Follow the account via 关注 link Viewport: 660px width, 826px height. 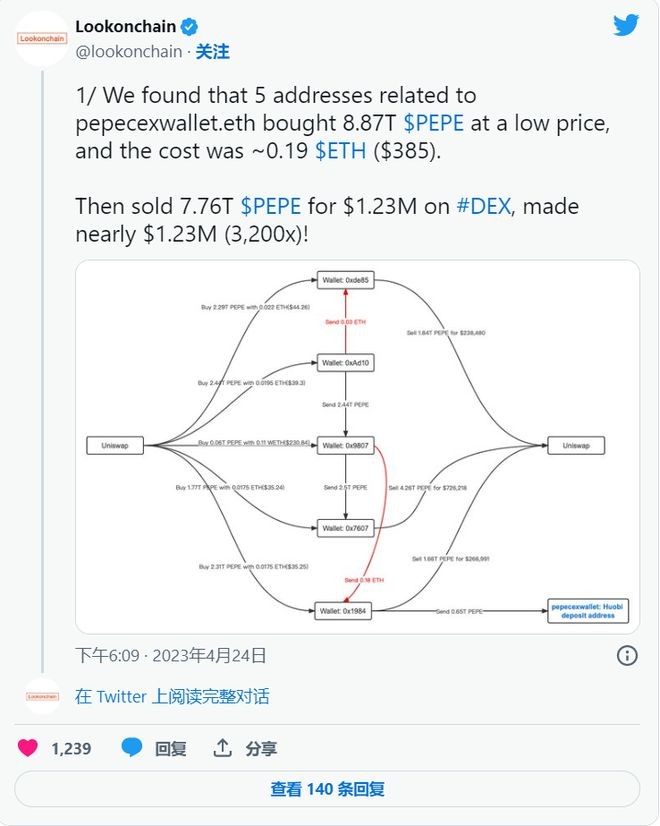click(213, 52)
